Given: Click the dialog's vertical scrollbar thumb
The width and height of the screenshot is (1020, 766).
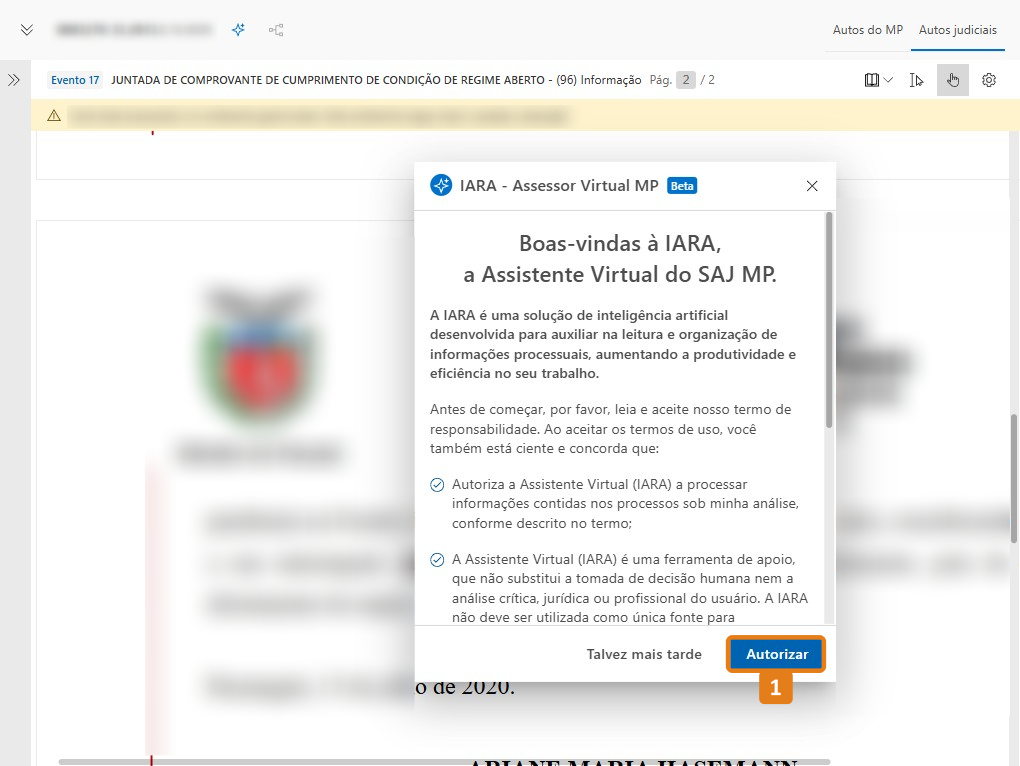Looking at the screenshot, I should (x=828, y=320).
